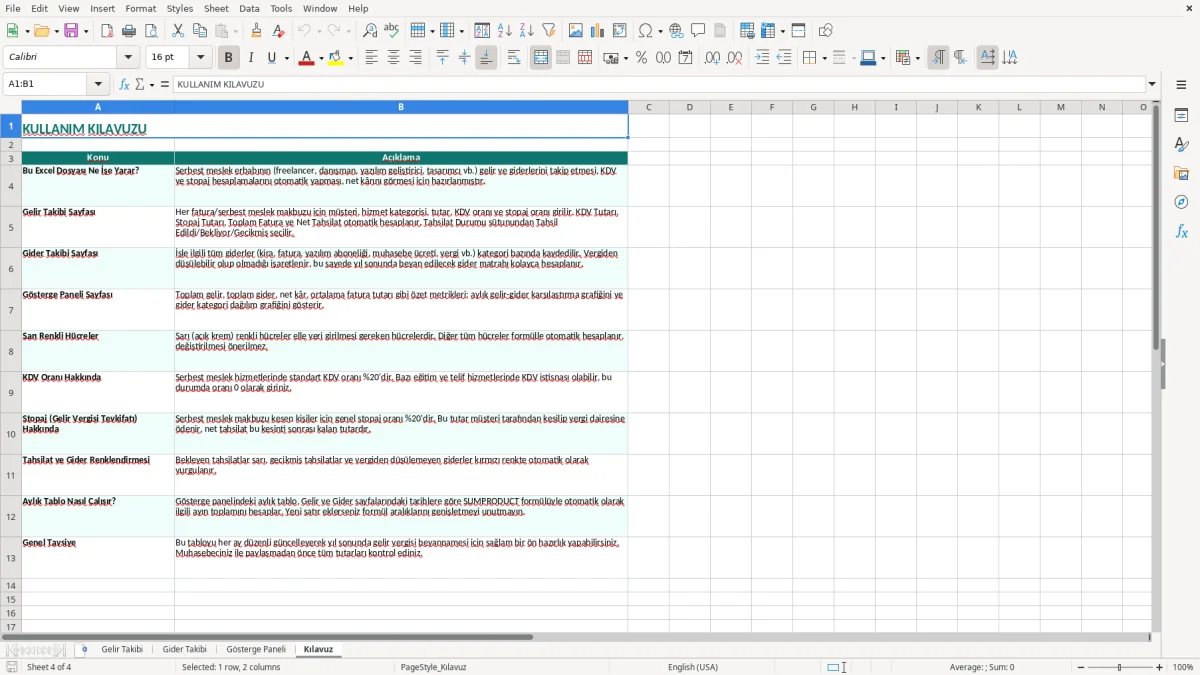Screen dimensions: 1200x675
Task: Open the Function Wizard fx icon
Action: [x=125, y=84]
